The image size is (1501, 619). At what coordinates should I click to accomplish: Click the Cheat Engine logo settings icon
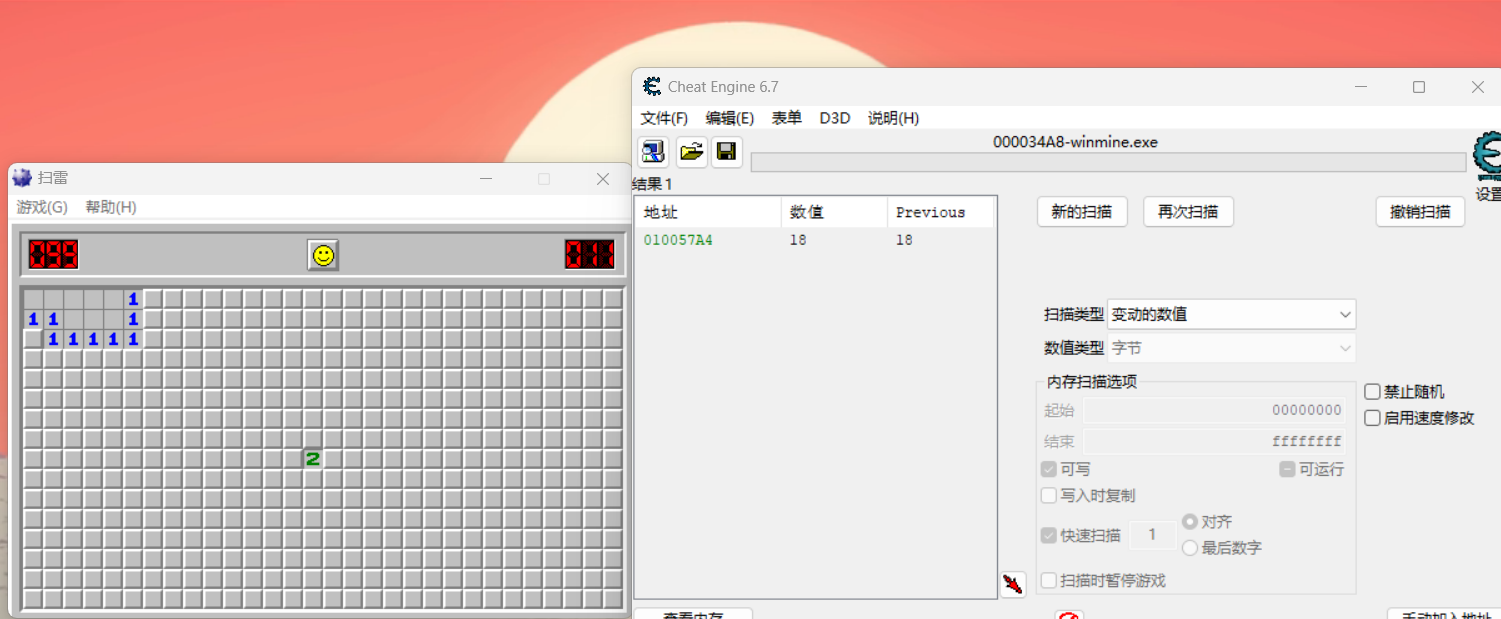coord(1488,156)
